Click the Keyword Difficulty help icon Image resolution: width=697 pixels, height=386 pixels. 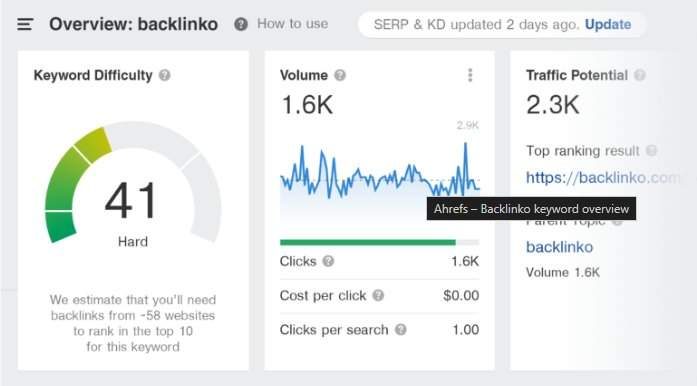point(164,75)
